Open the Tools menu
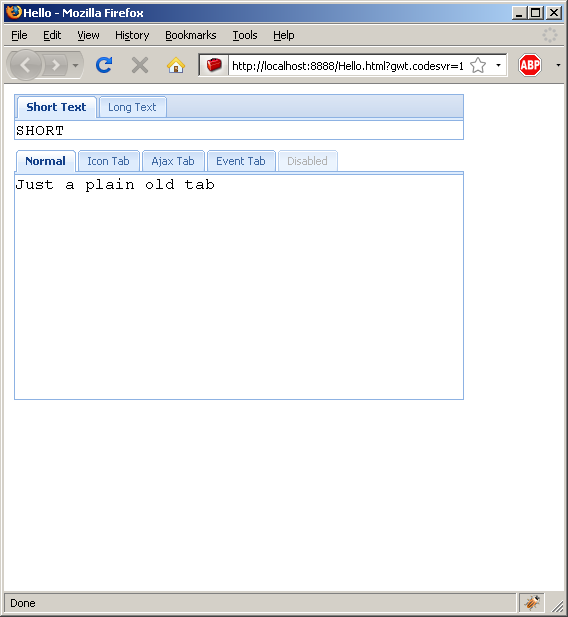This screenshot has height=617, width=568. tap(245, 35)
